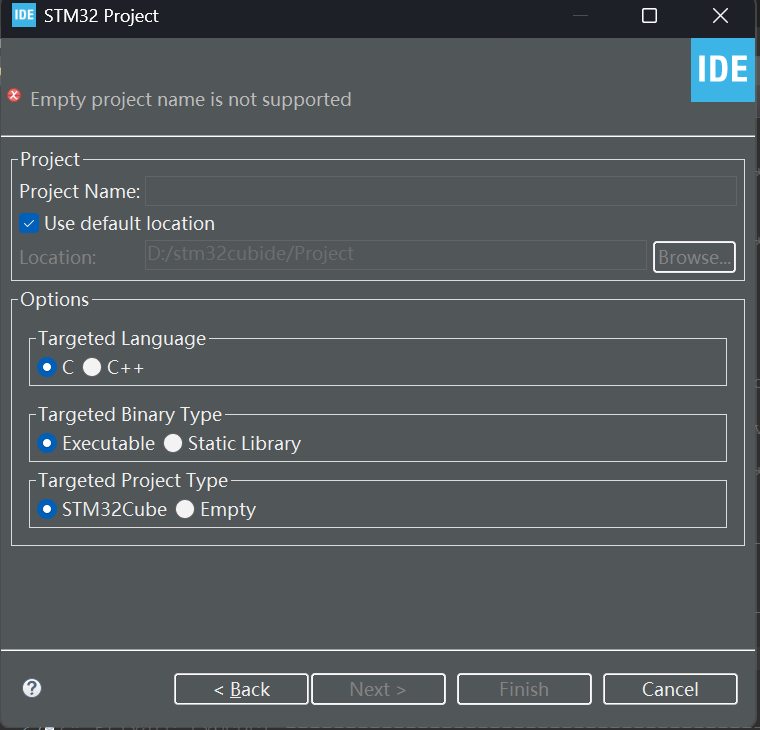Maximize the STM32 Project window
760x730 pixels.
pyautogui.click(x=649, y=16)
